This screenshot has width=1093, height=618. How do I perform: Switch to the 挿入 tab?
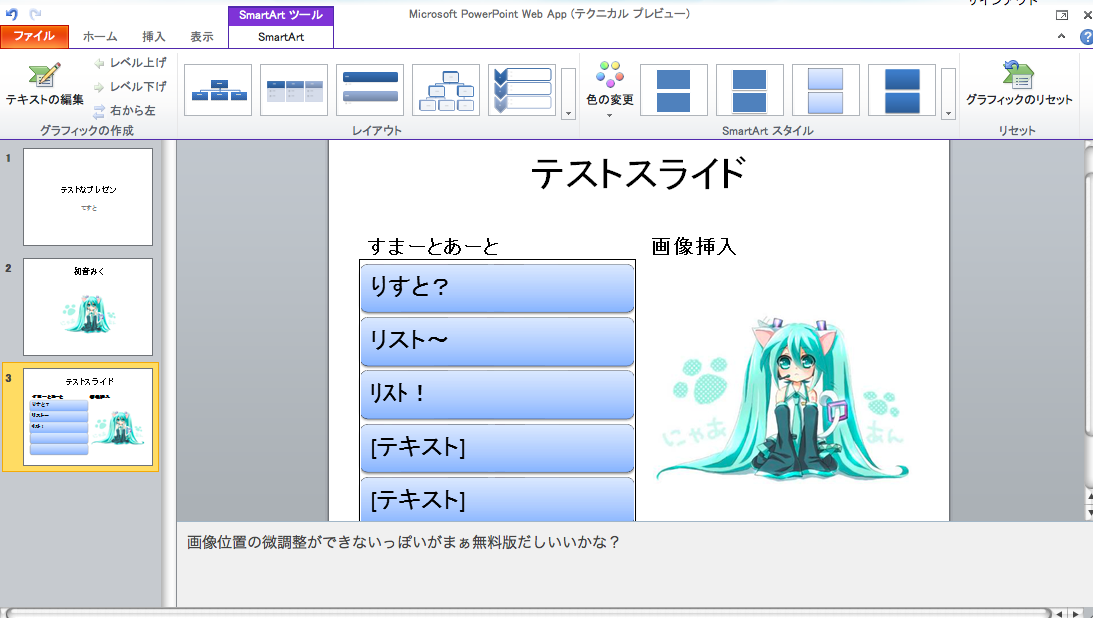point(153,37)
